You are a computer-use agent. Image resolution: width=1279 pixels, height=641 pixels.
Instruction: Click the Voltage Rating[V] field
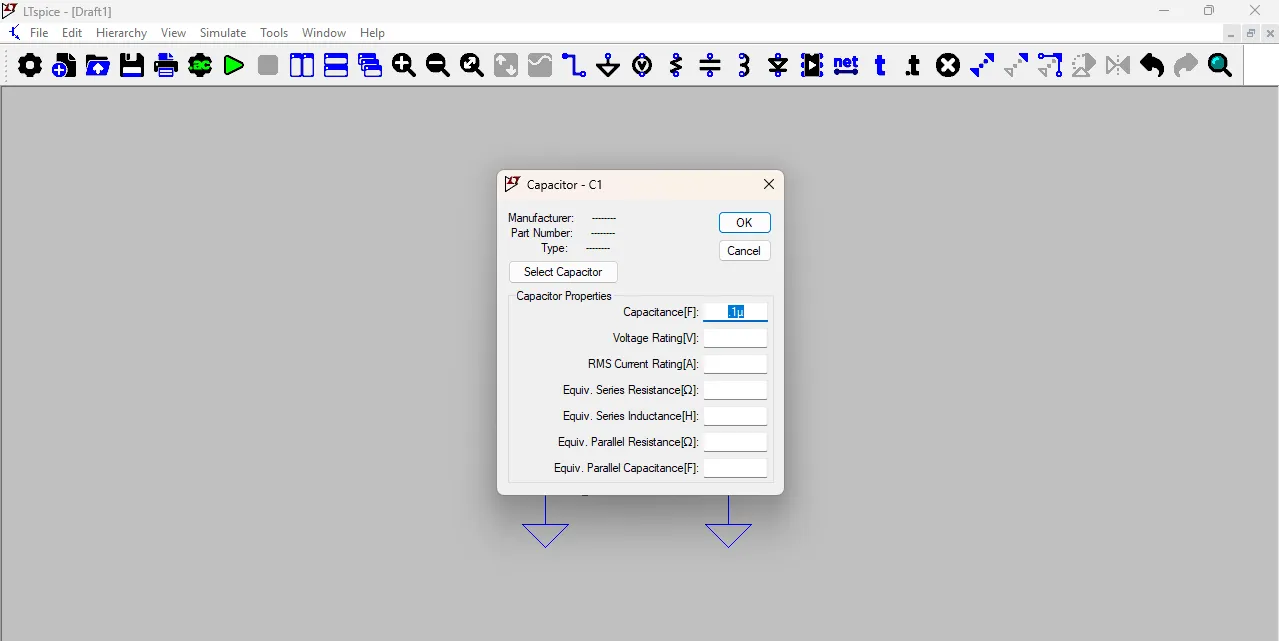click(735, 338)
